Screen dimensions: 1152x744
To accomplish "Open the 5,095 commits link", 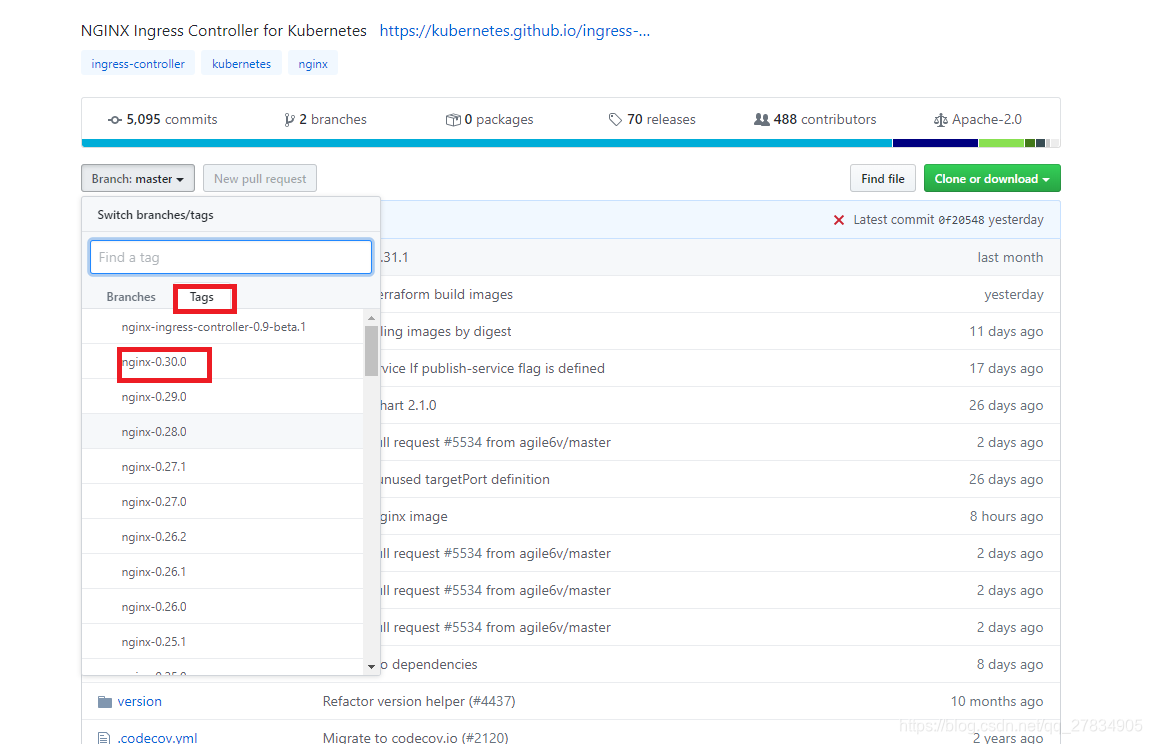I will tap(163, 120).
